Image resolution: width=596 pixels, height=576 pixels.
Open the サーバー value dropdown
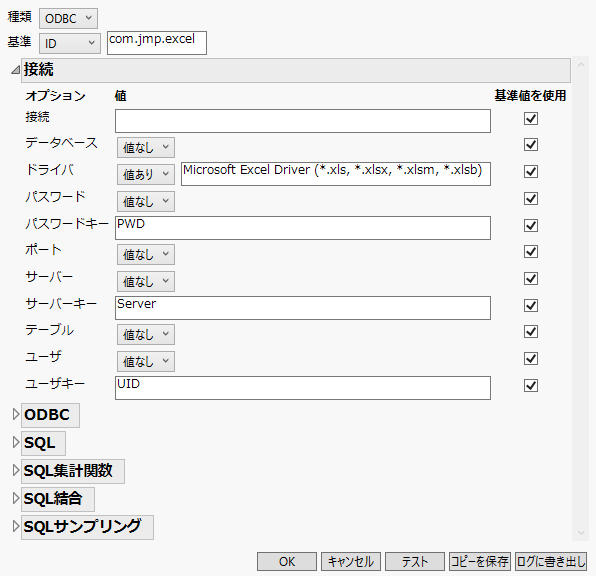point(146,281)
